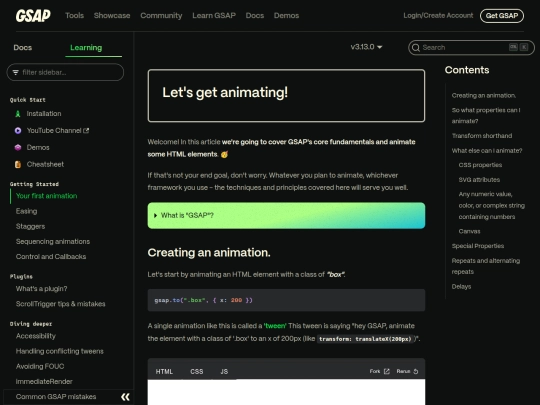The height and width of the screenshot is (405, 540).
Task: Select the JS tab in code demo
Action: 224,372
